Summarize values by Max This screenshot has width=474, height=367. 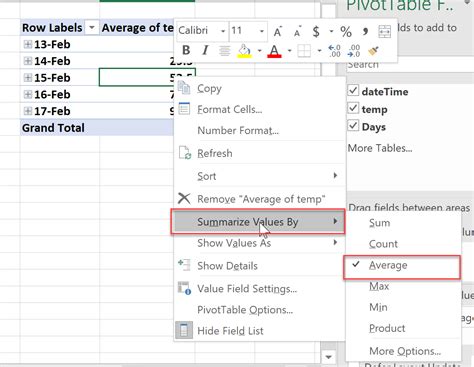[403, 286]
